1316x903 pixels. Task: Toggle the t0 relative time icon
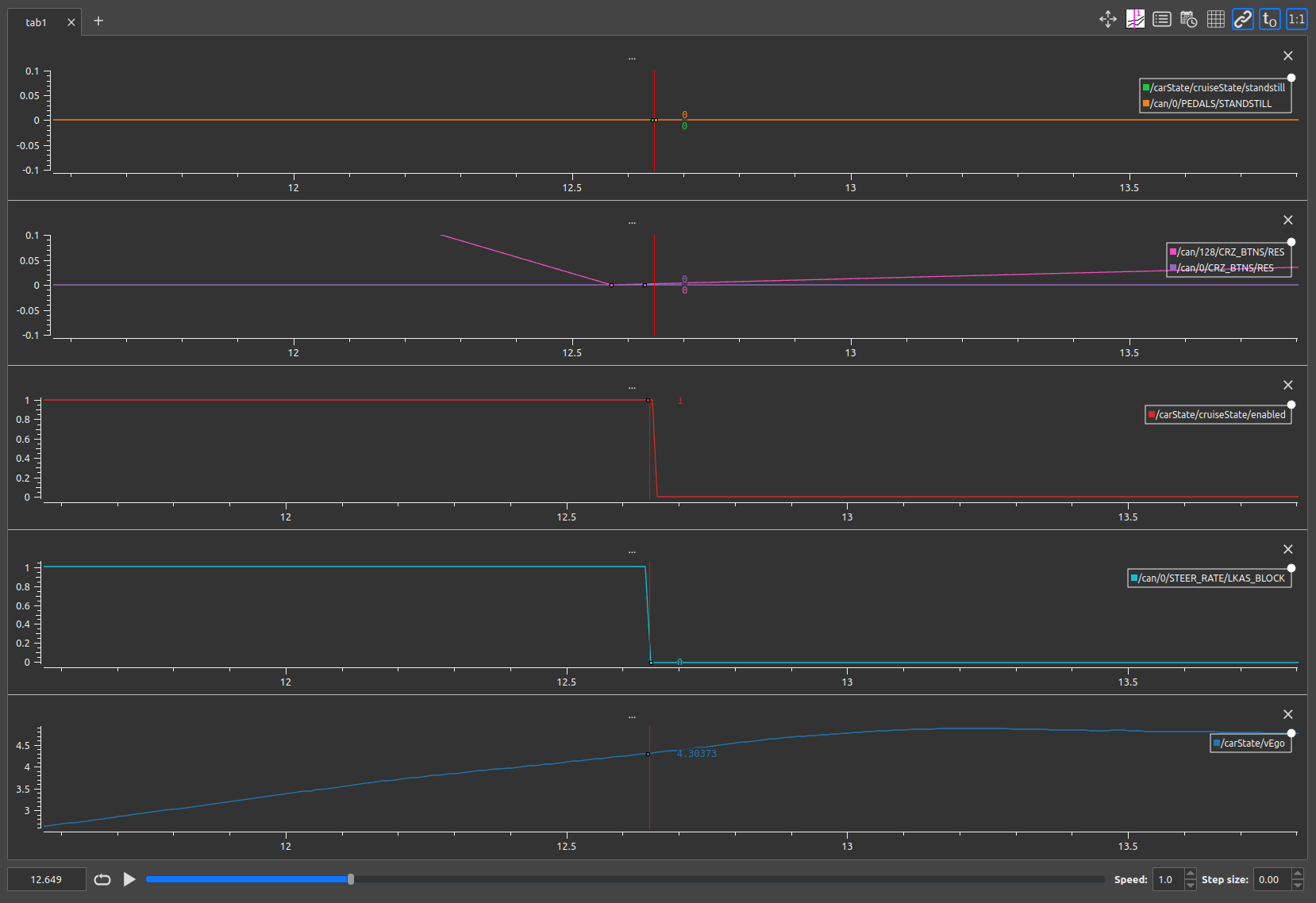point(1268,19)
